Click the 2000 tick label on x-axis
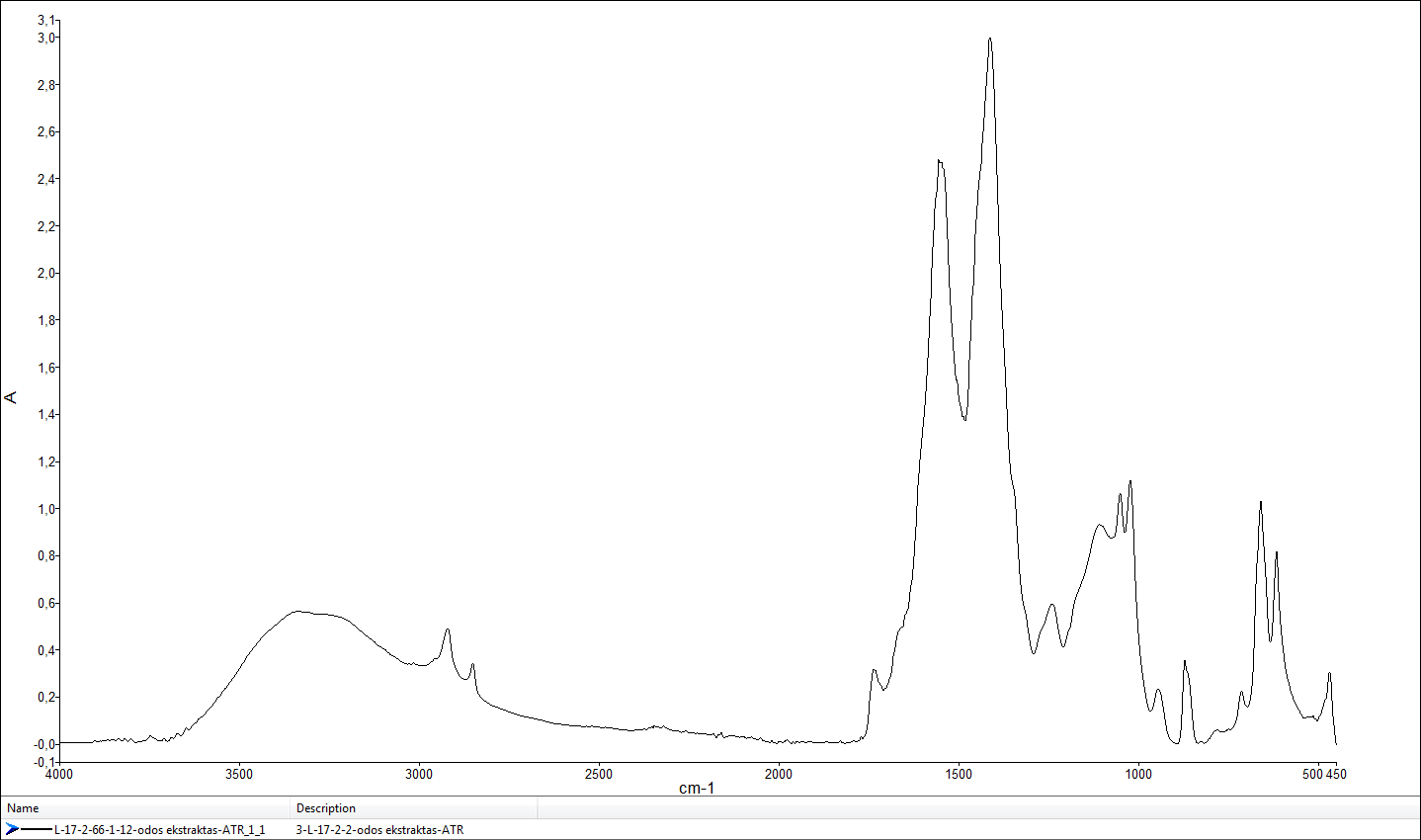This screenshot has height=840, width=1421. [x=779, y=774]
